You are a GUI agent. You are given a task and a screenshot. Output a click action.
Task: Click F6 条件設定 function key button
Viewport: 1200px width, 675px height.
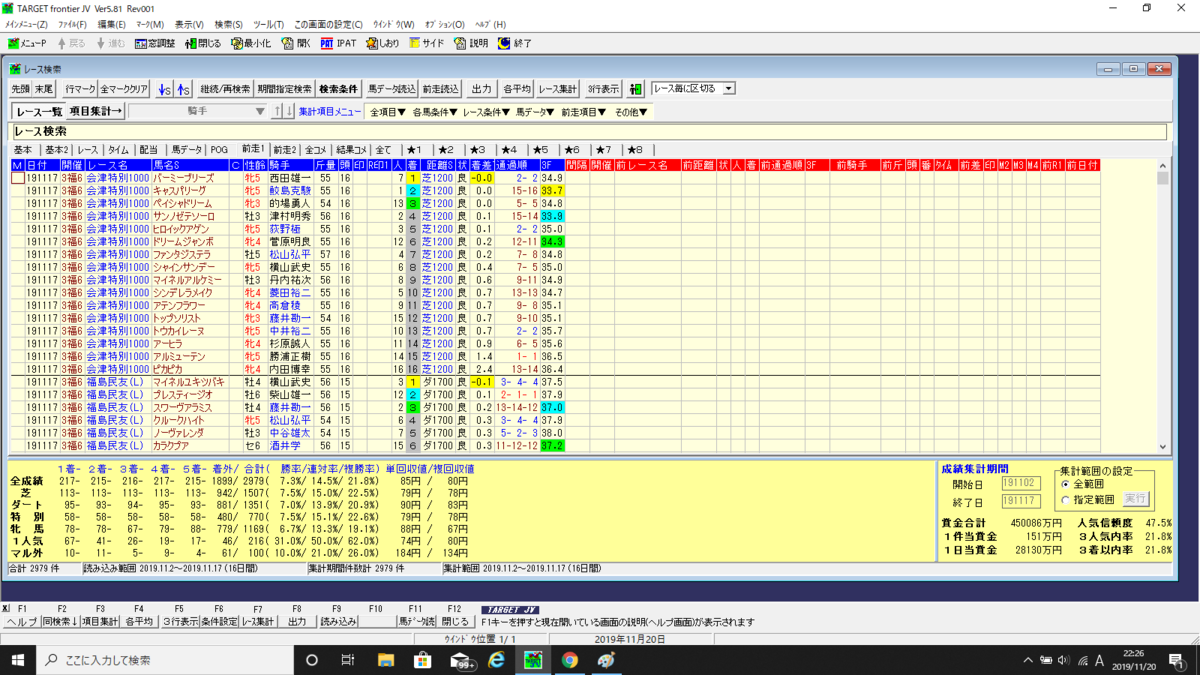click(219, 621)
